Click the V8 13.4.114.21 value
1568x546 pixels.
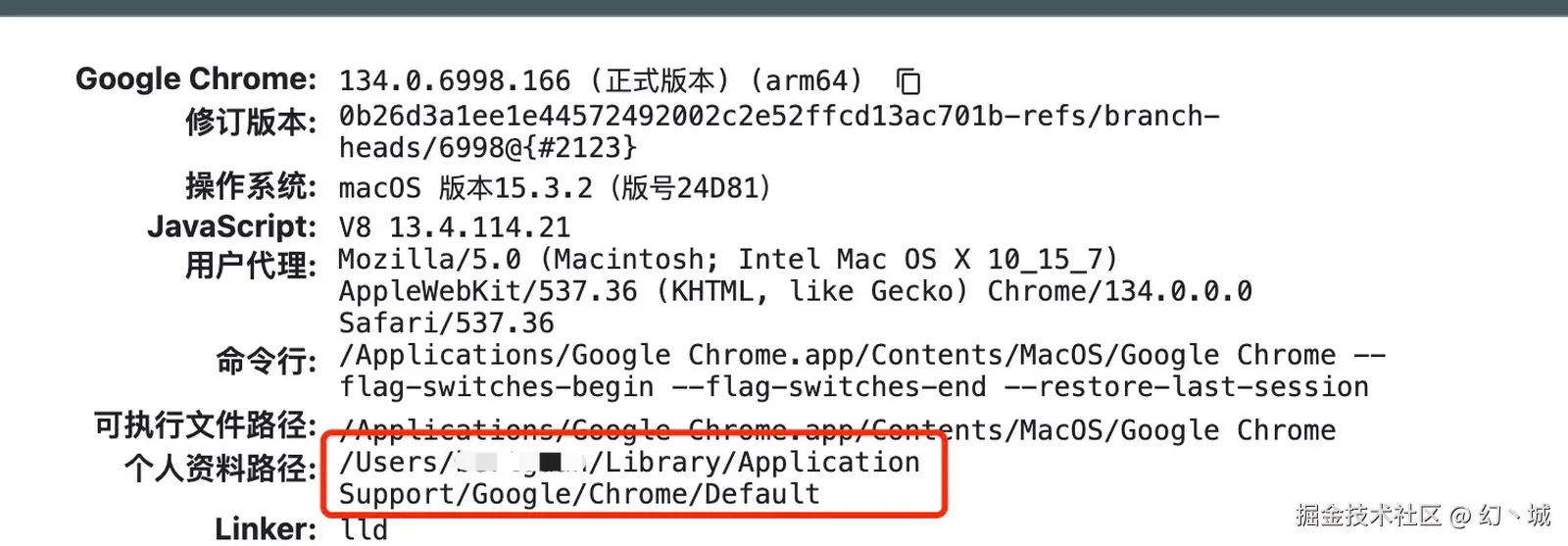(x=455, y=227)
